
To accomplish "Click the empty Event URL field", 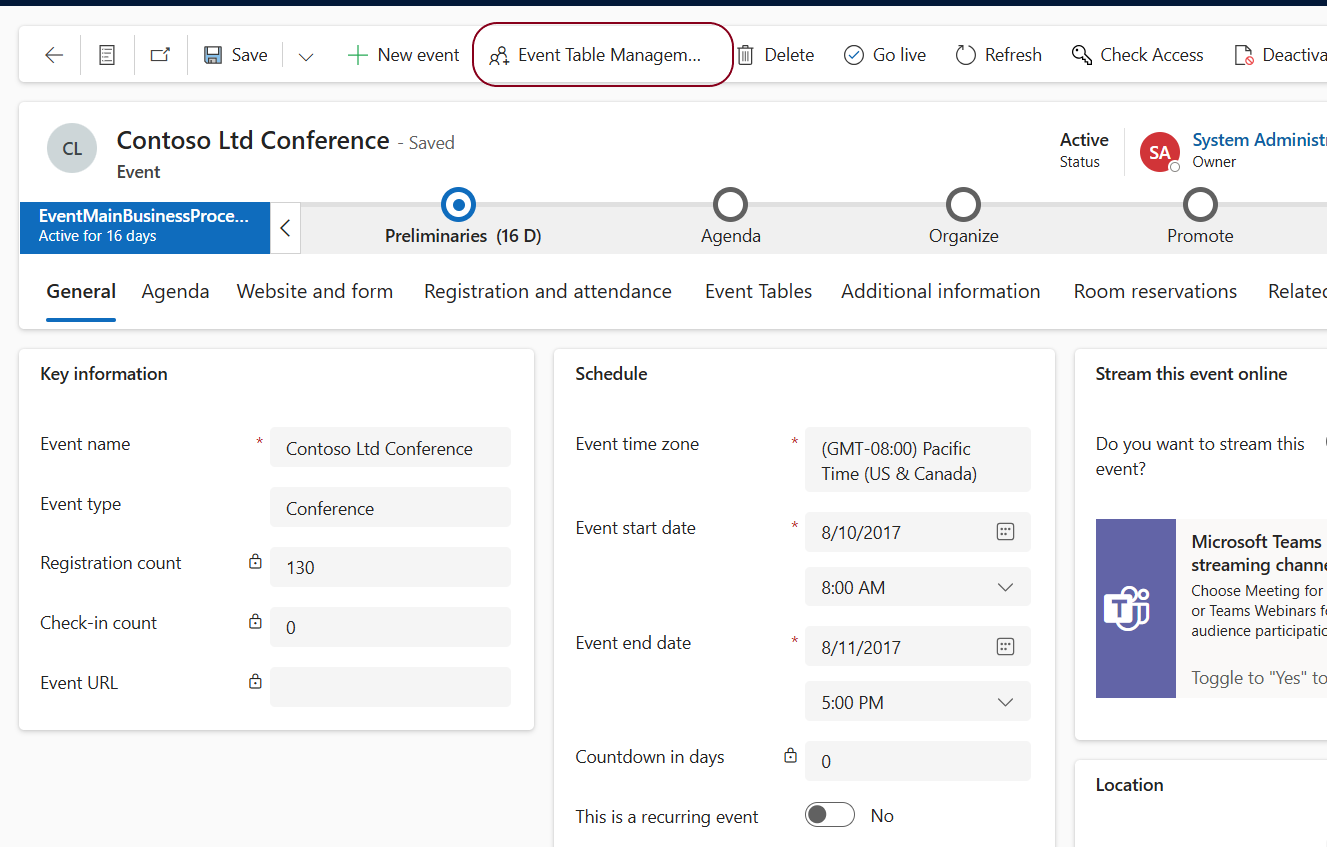I will 390,687.
